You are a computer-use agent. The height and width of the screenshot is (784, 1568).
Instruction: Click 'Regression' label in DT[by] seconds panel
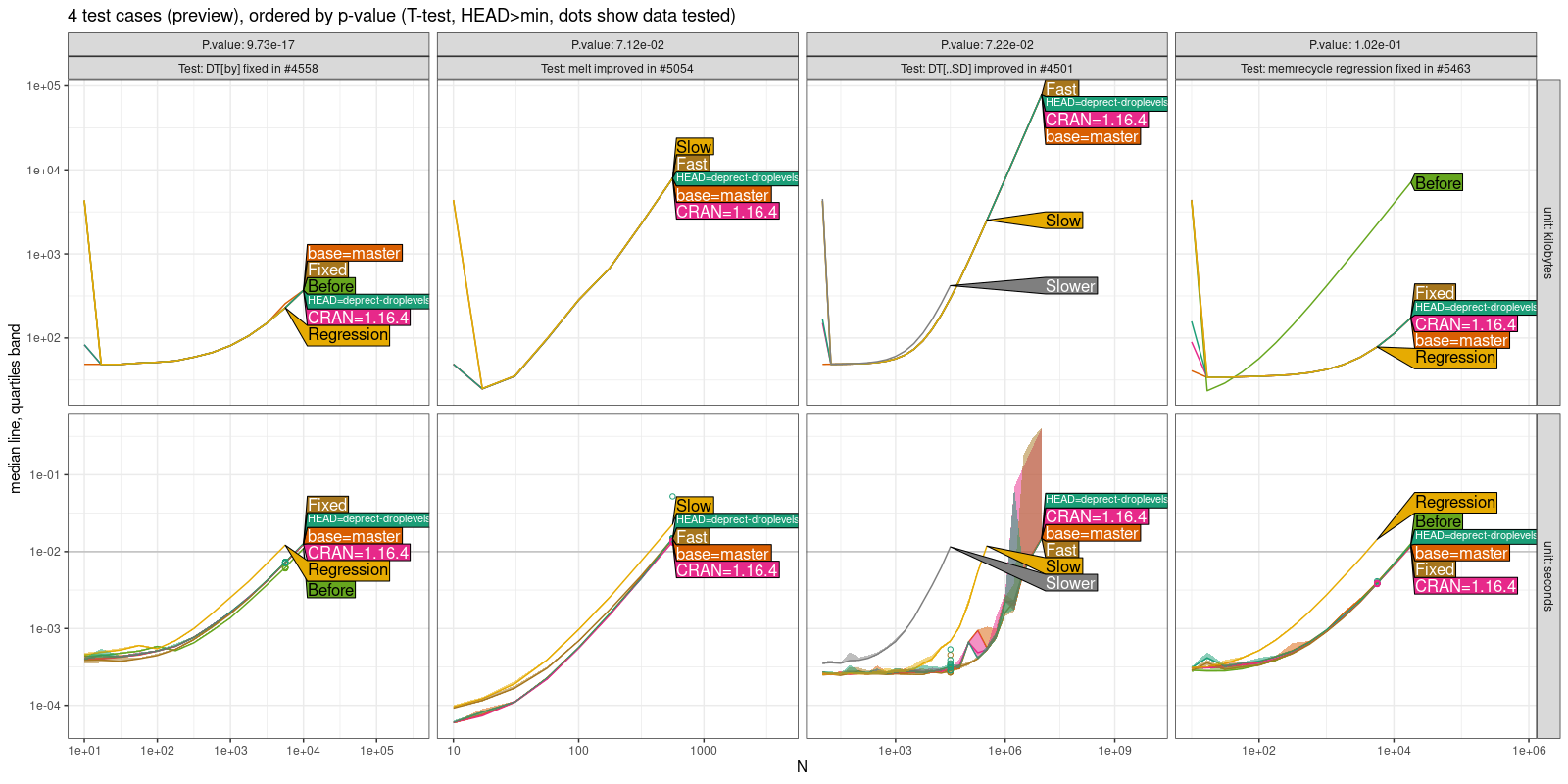coord(348,570)
